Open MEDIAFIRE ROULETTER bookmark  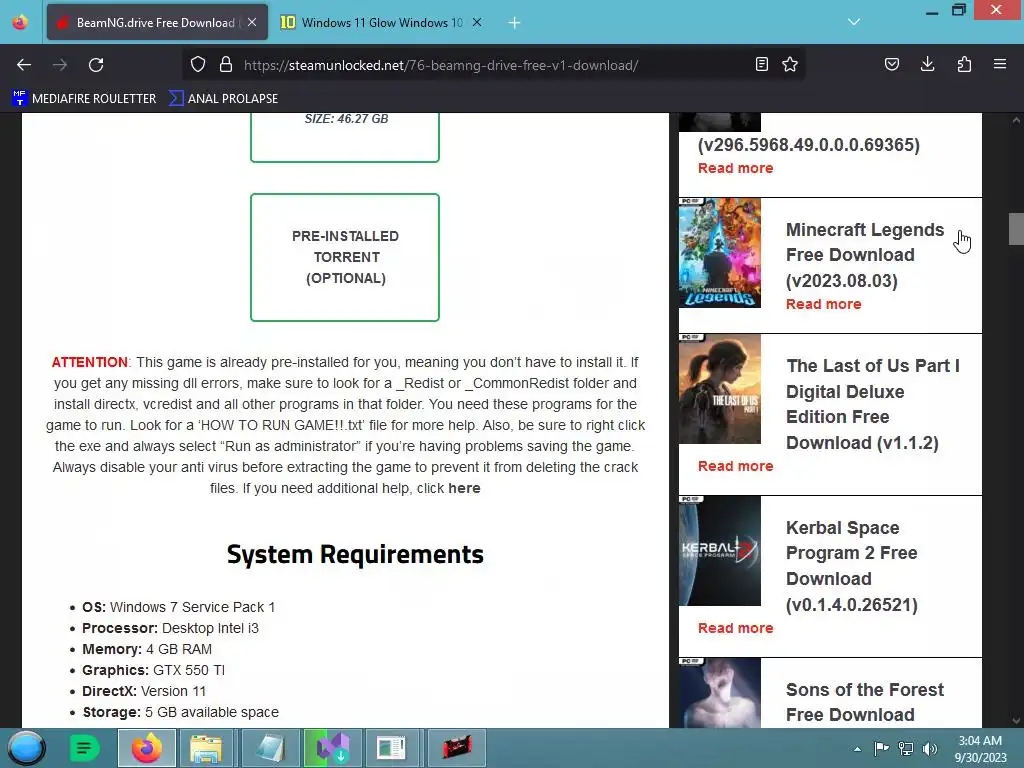[x=84, y=99]
